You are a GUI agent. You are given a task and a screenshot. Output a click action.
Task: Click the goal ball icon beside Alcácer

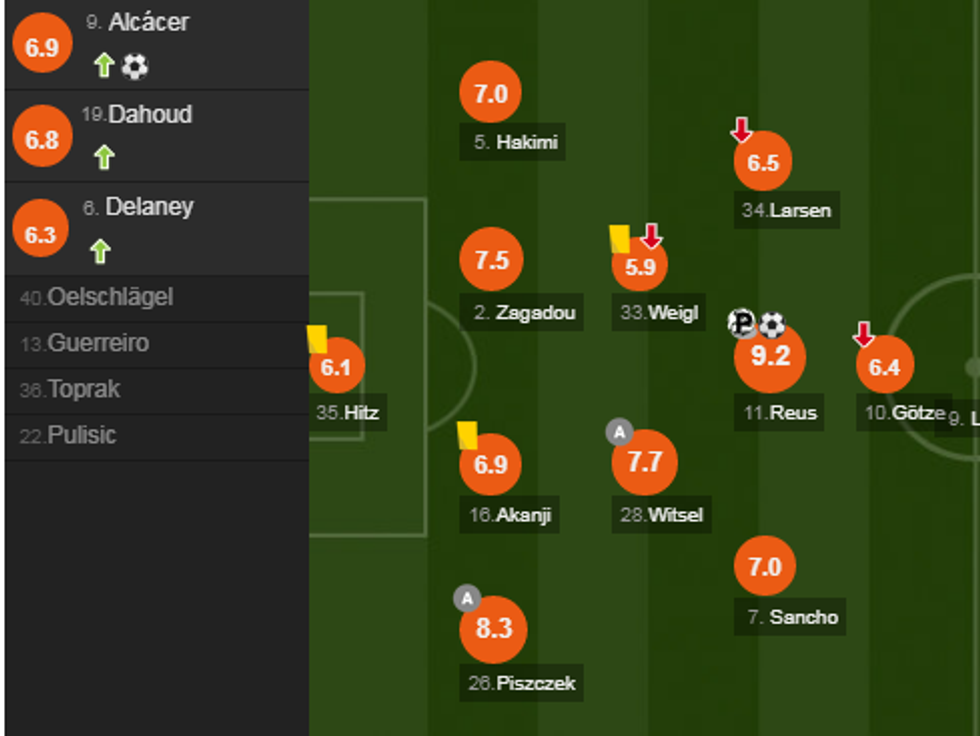pyautogui.click(x=135, y=67)
